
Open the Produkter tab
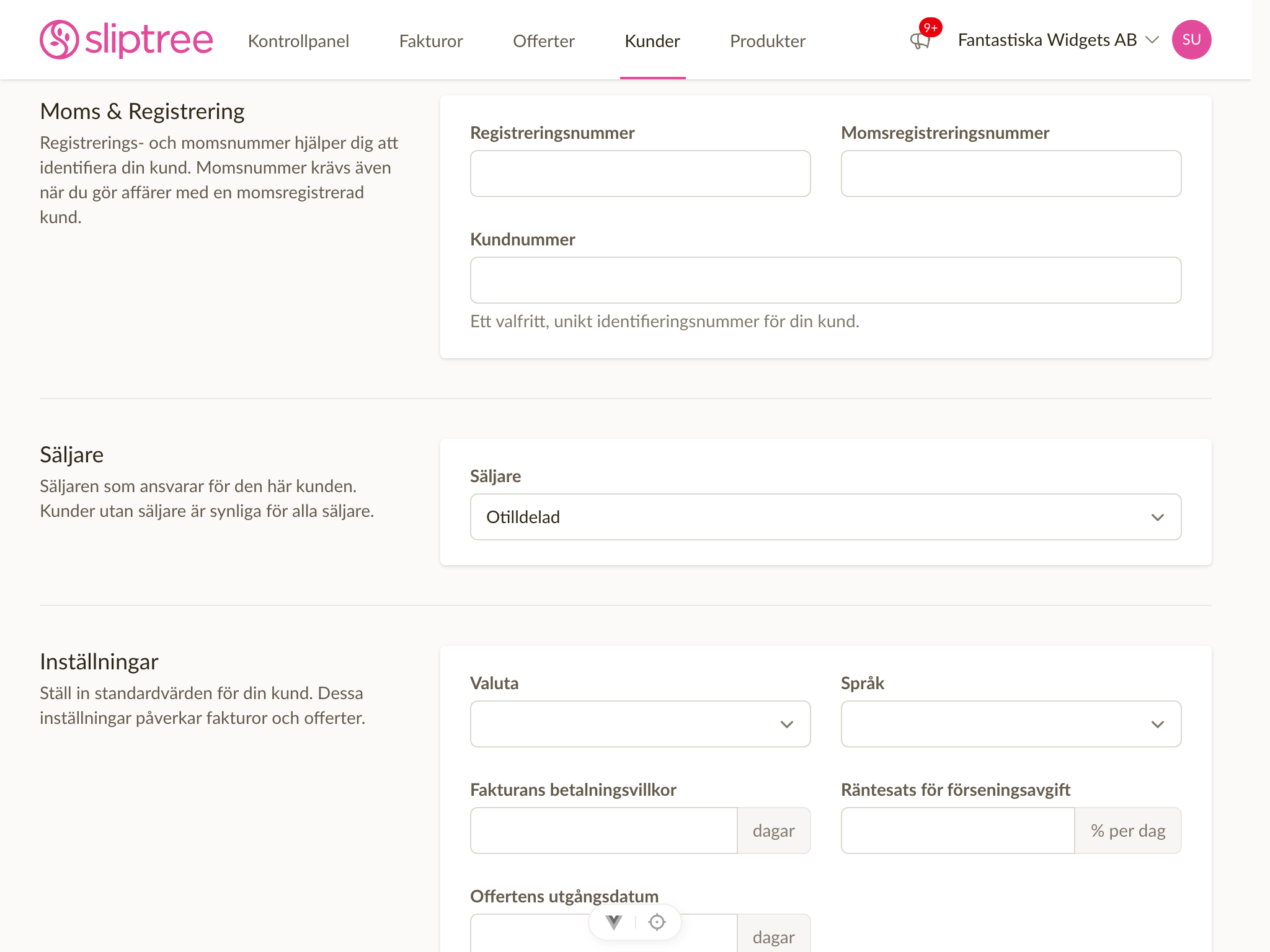pos(768,41)
